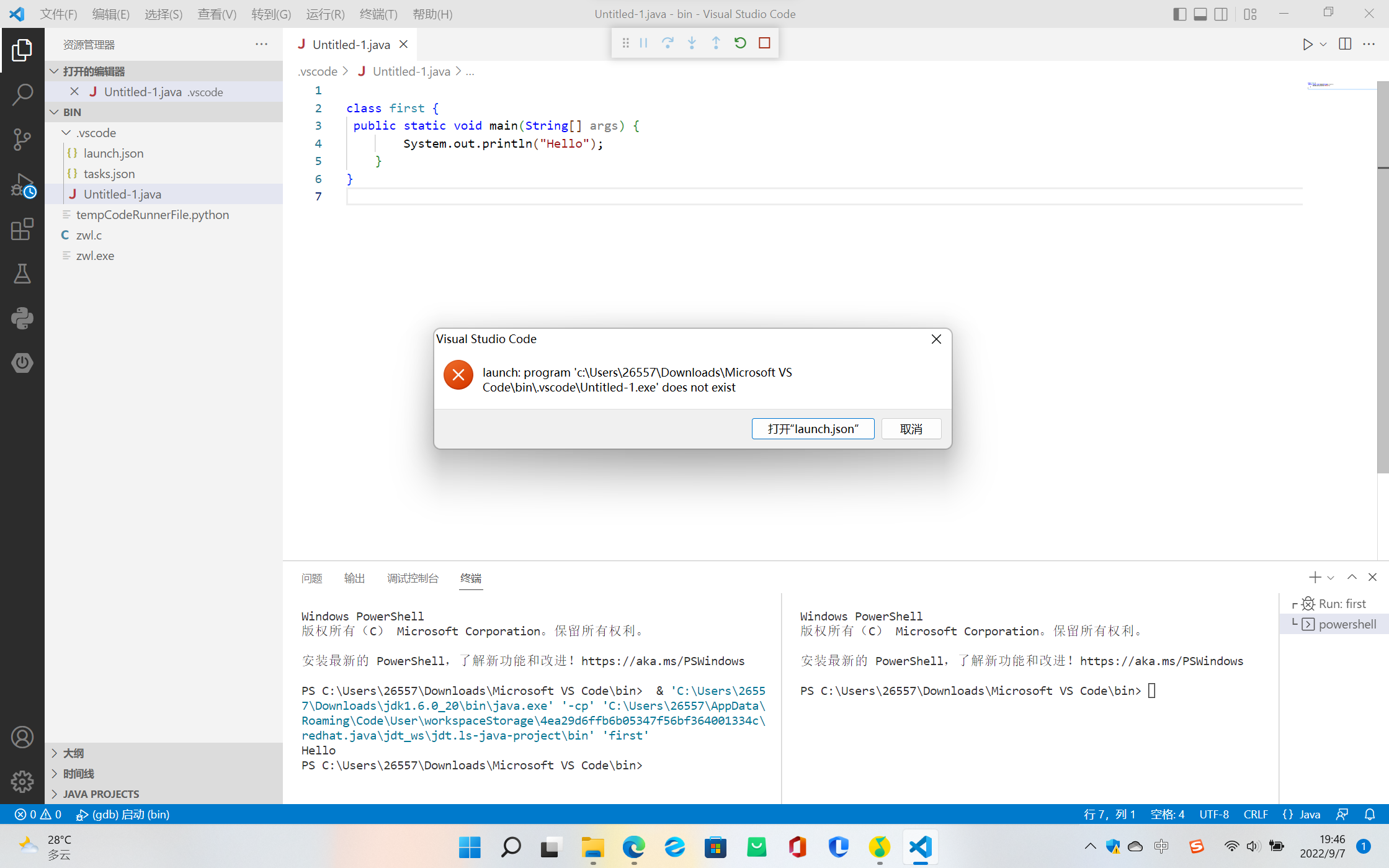Expand the Timeline (时间线) section
The height and width of the screenshot is (868, 1389).
[164, 774]
